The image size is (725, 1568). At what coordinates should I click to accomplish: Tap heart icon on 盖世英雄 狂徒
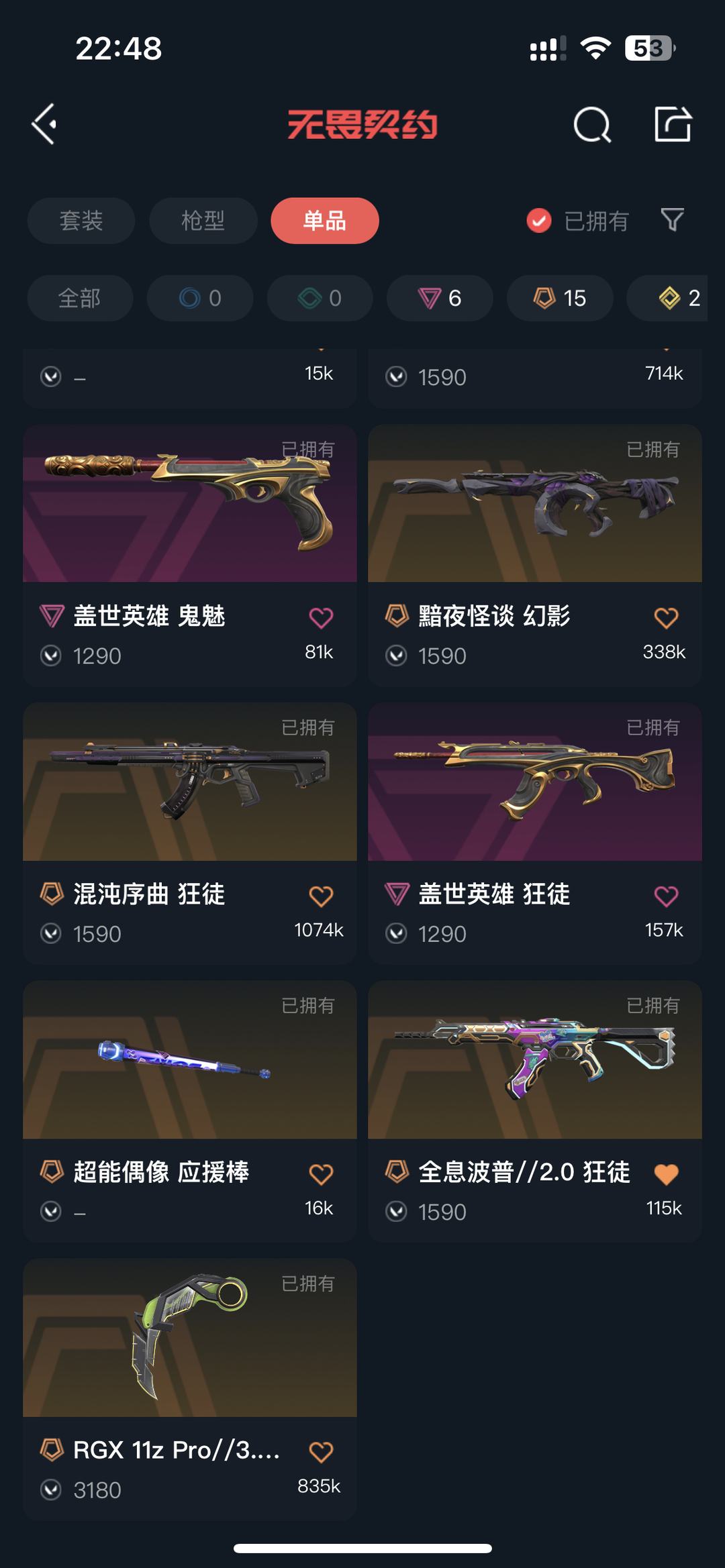pyautogui.click(x=666, y=896)
